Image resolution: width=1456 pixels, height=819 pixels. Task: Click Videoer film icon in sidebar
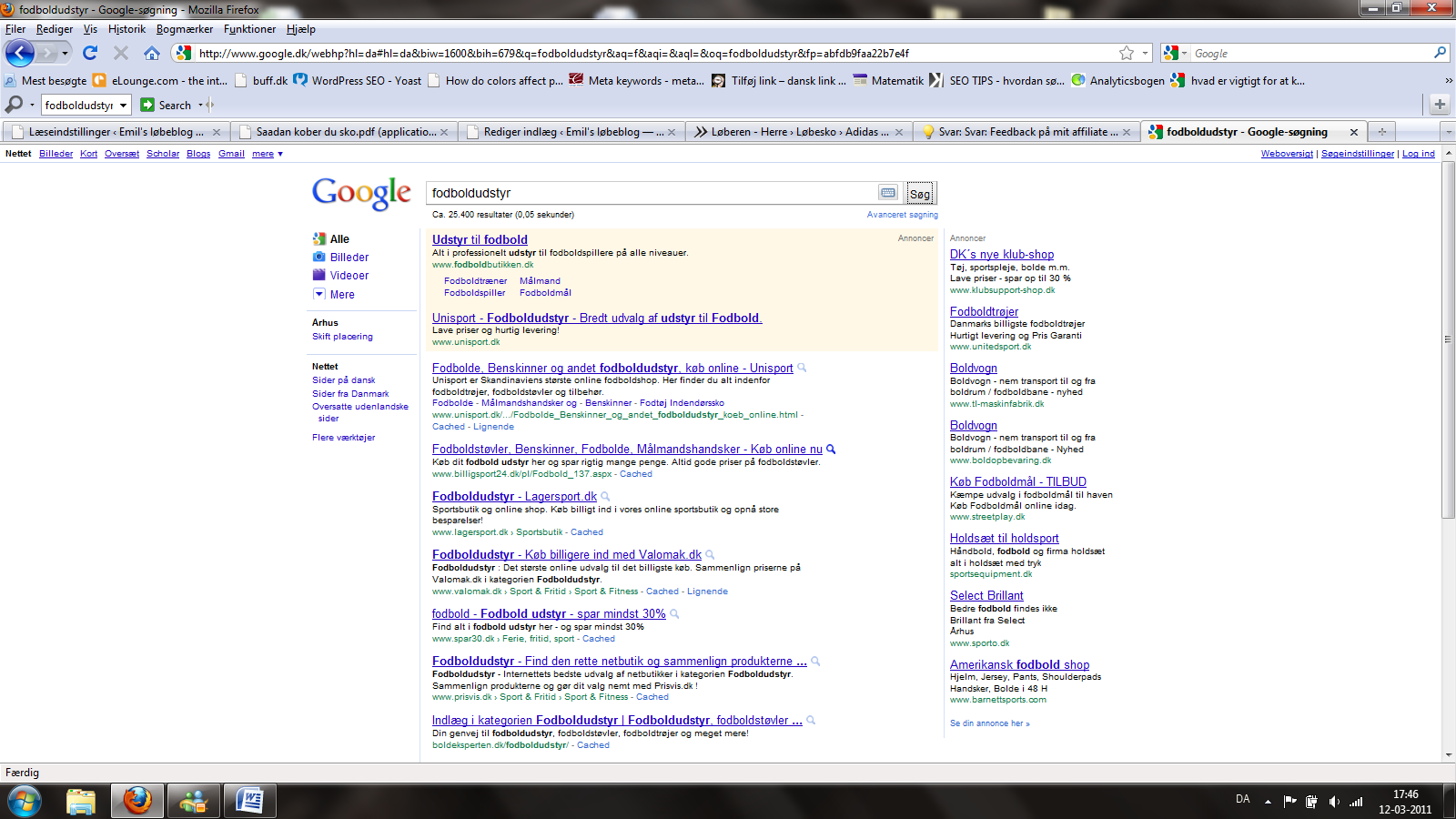(318, 275)
